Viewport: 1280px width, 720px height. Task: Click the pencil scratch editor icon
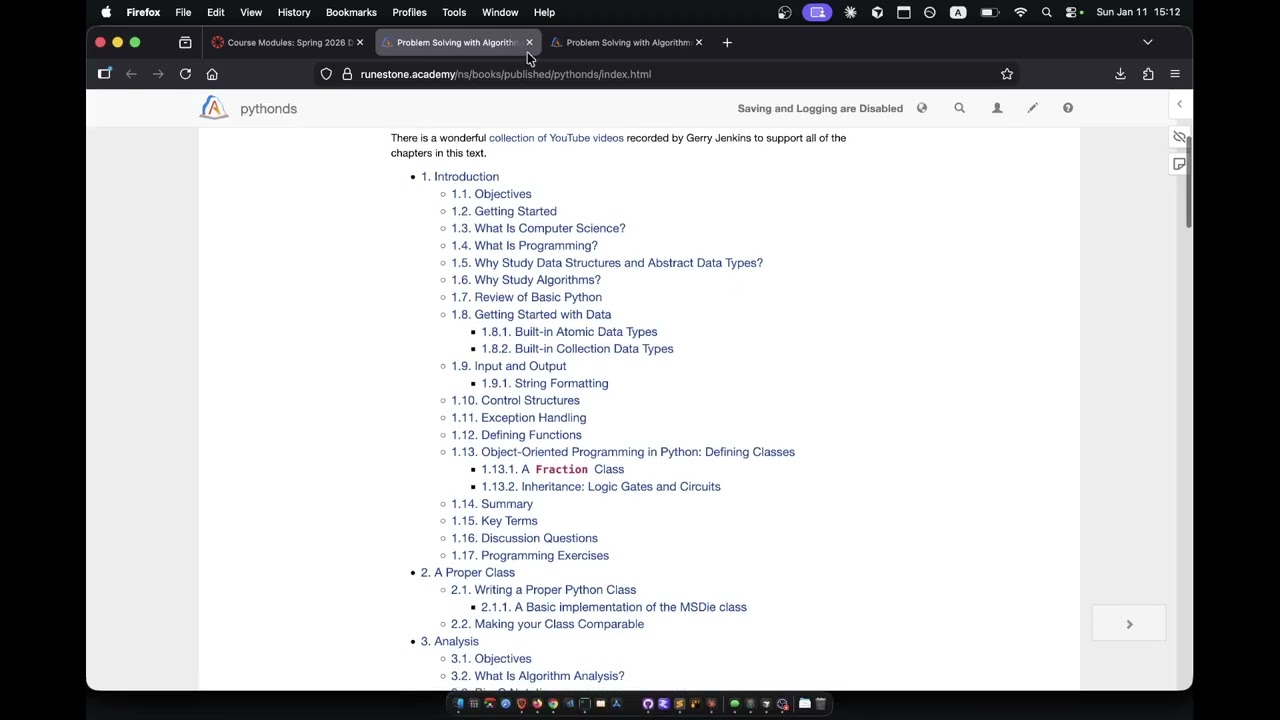point(1032,108)
